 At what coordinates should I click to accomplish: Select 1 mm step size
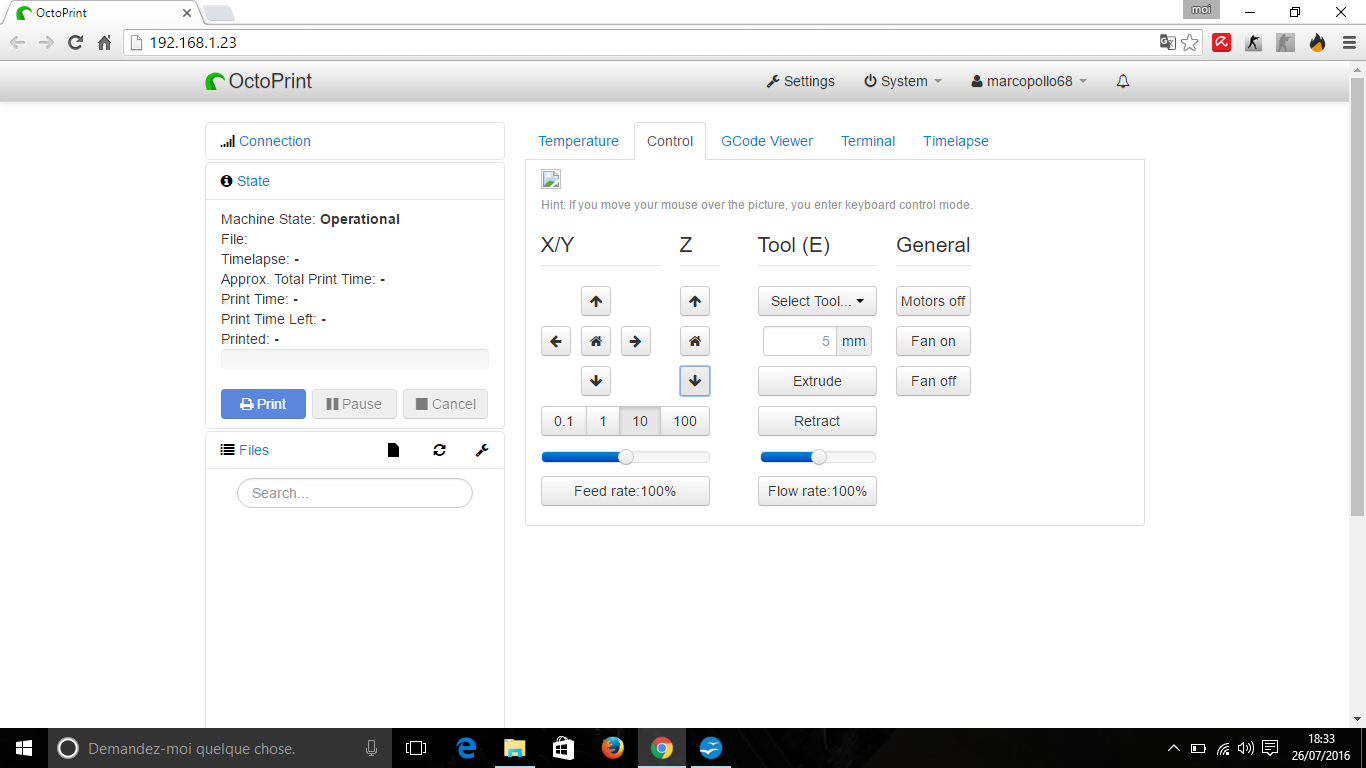tap(603, 421)
